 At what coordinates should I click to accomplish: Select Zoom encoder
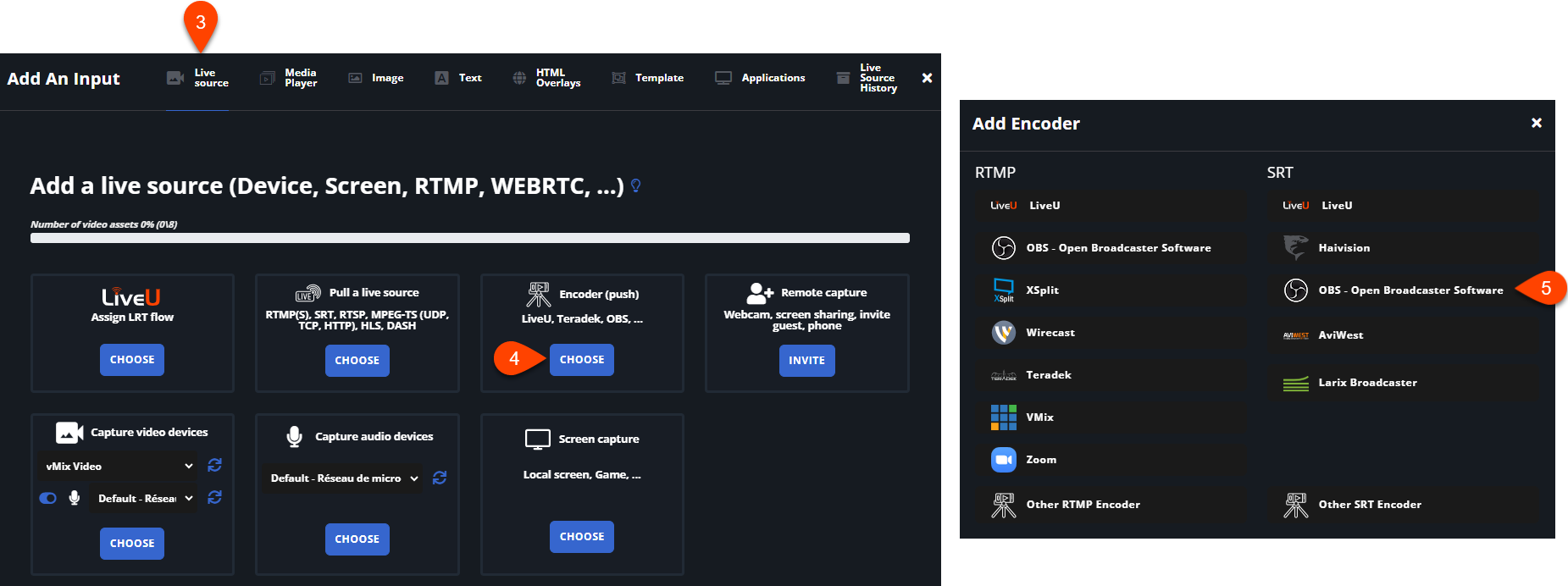tap(1111, 460)
